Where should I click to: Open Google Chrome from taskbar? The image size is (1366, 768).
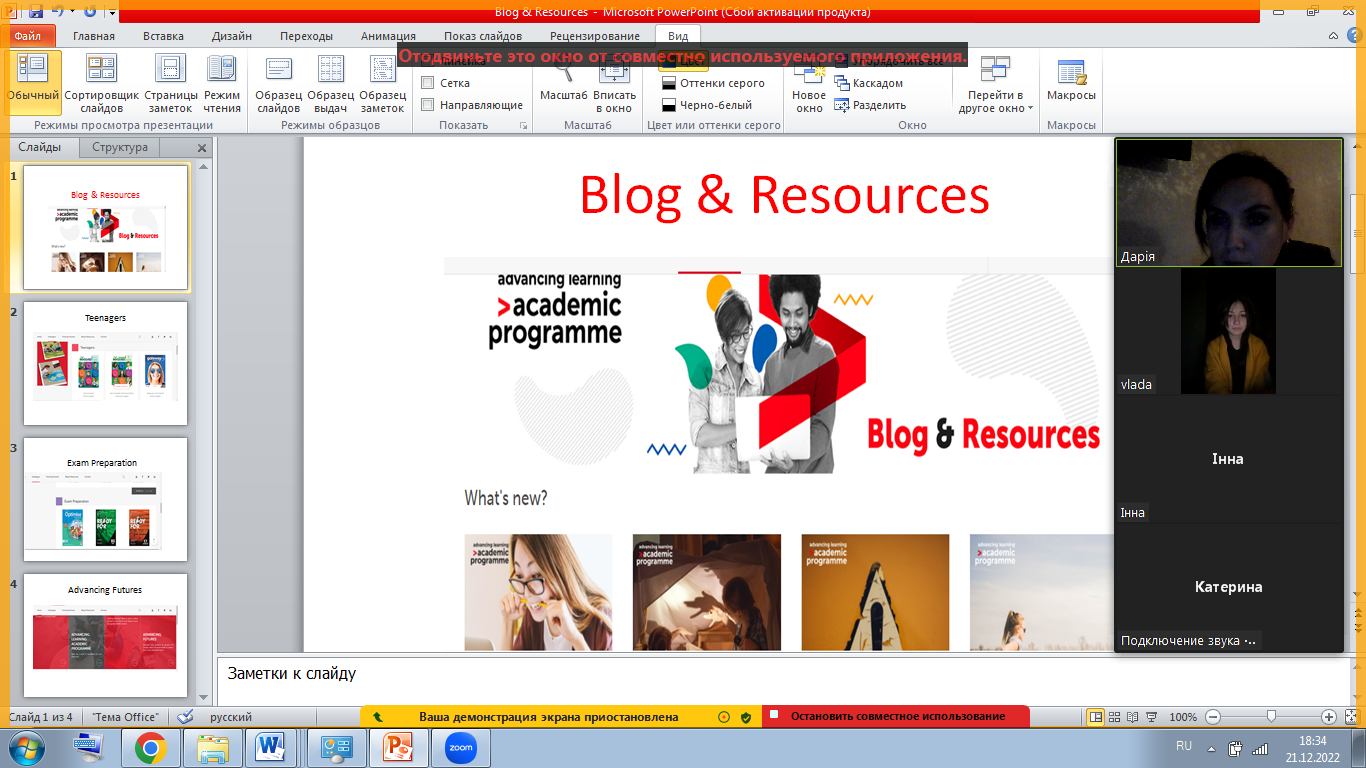pyautogui.click(x=151, y=747)
